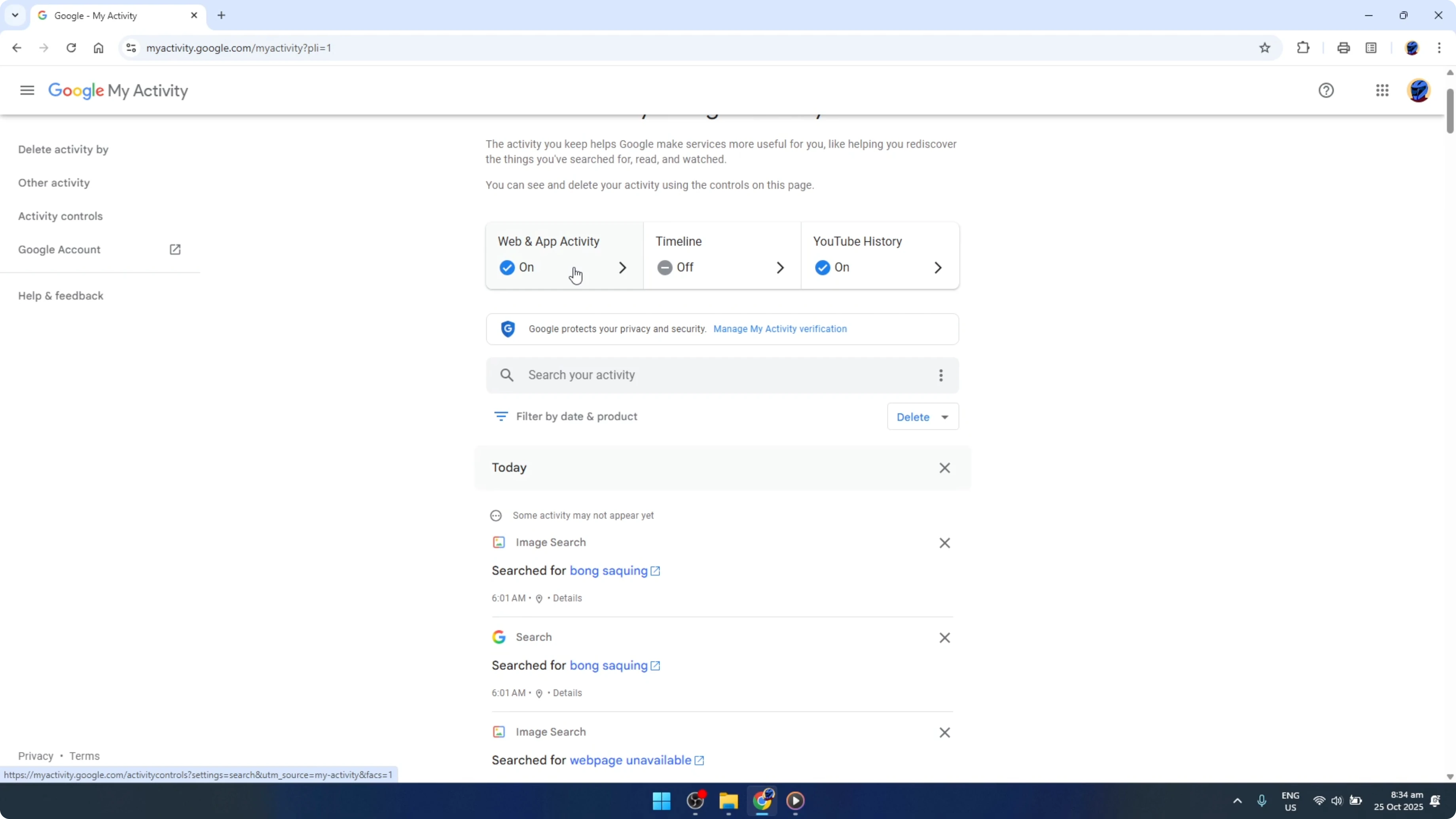This screenshot has width=1456, height=819.
Task: Open the Terms footer link
Action: pos(84,756)
